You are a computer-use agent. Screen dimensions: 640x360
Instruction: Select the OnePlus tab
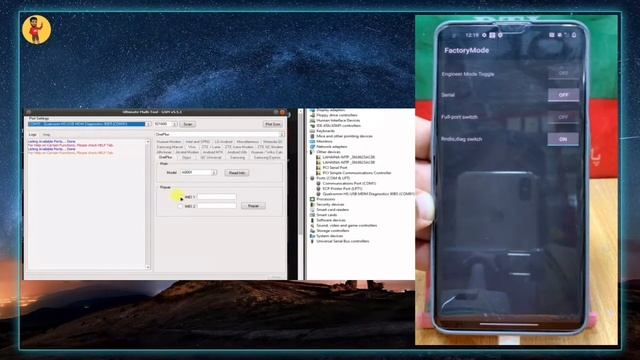pyautogui.click(x=165, y=157)
